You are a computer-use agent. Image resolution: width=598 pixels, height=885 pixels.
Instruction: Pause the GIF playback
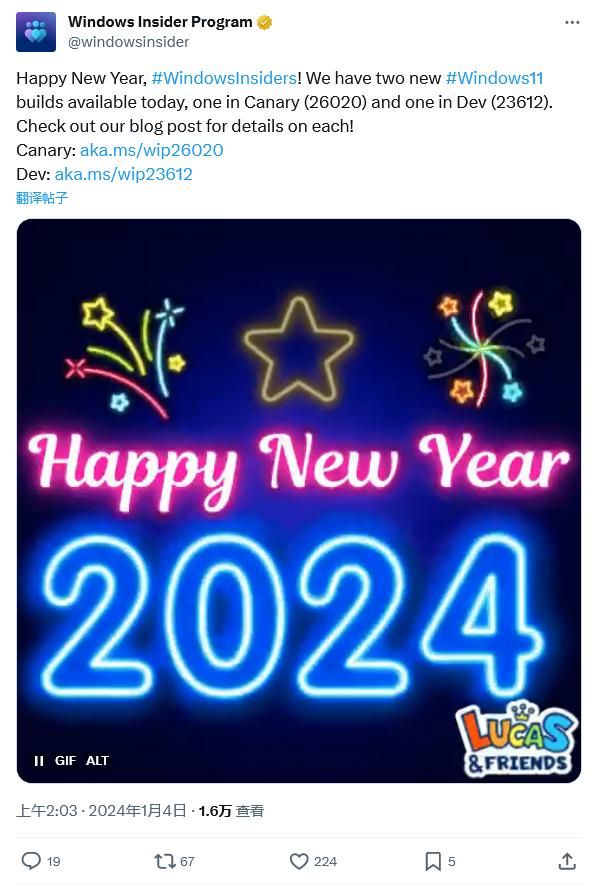(39, 761)
